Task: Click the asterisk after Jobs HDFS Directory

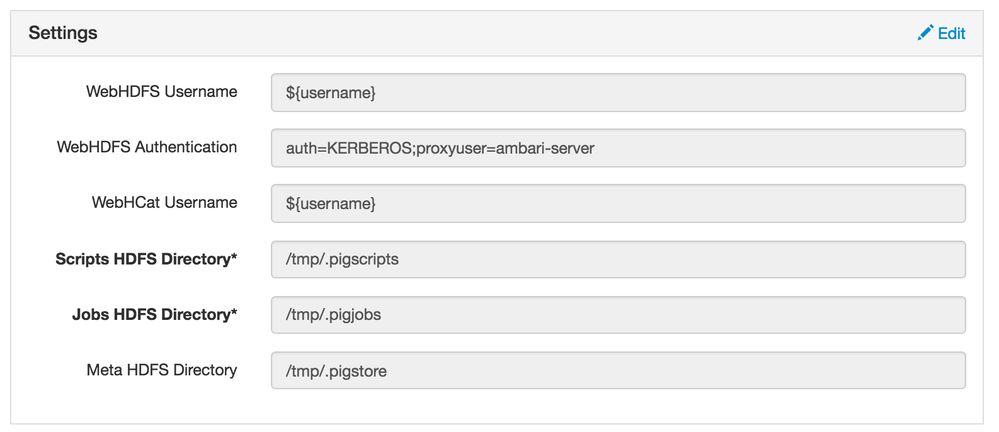Action: click(x=234, y=313)
